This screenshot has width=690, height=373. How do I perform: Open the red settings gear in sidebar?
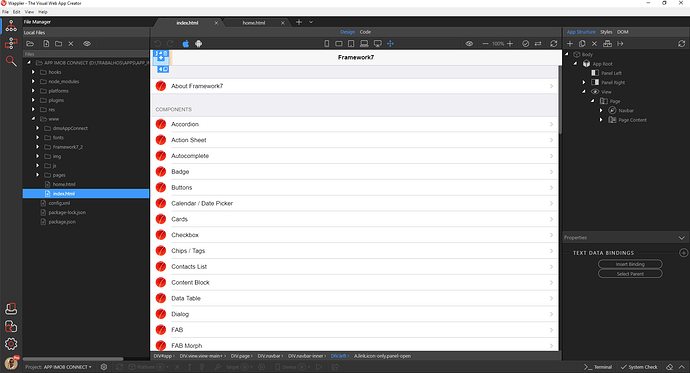pos(11,344)
